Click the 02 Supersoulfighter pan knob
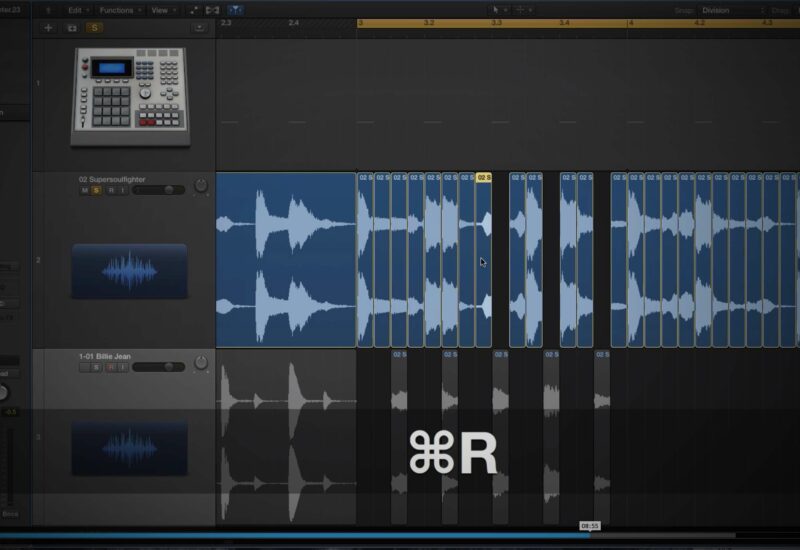The height and width of the screenshot is (550, 800). click(x=201, y=186)
